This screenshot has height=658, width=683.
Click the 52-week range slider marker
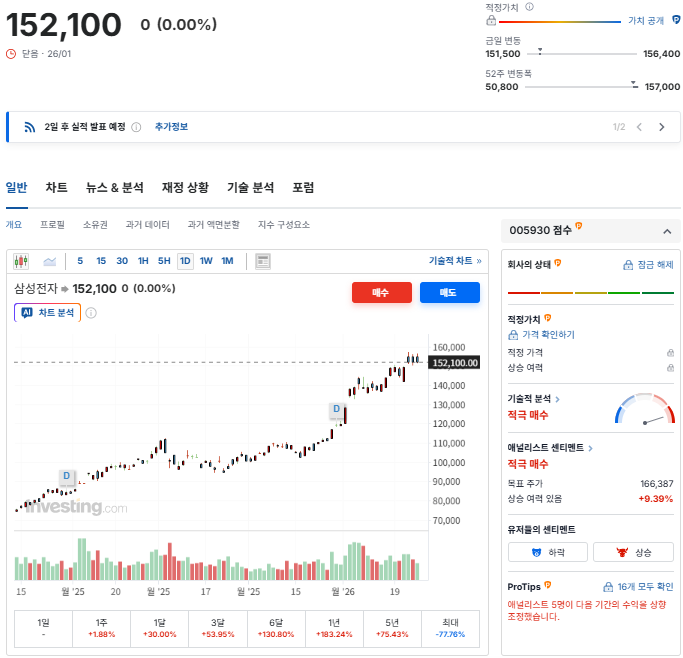tap(634, 84)
